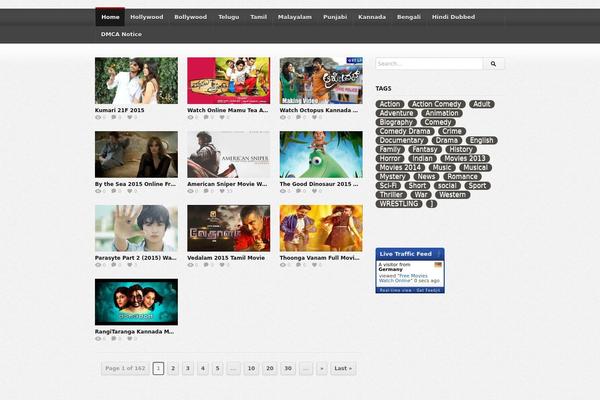Select the Tamil menu item
Screen dimensions: 600x400
click(258, 17)
